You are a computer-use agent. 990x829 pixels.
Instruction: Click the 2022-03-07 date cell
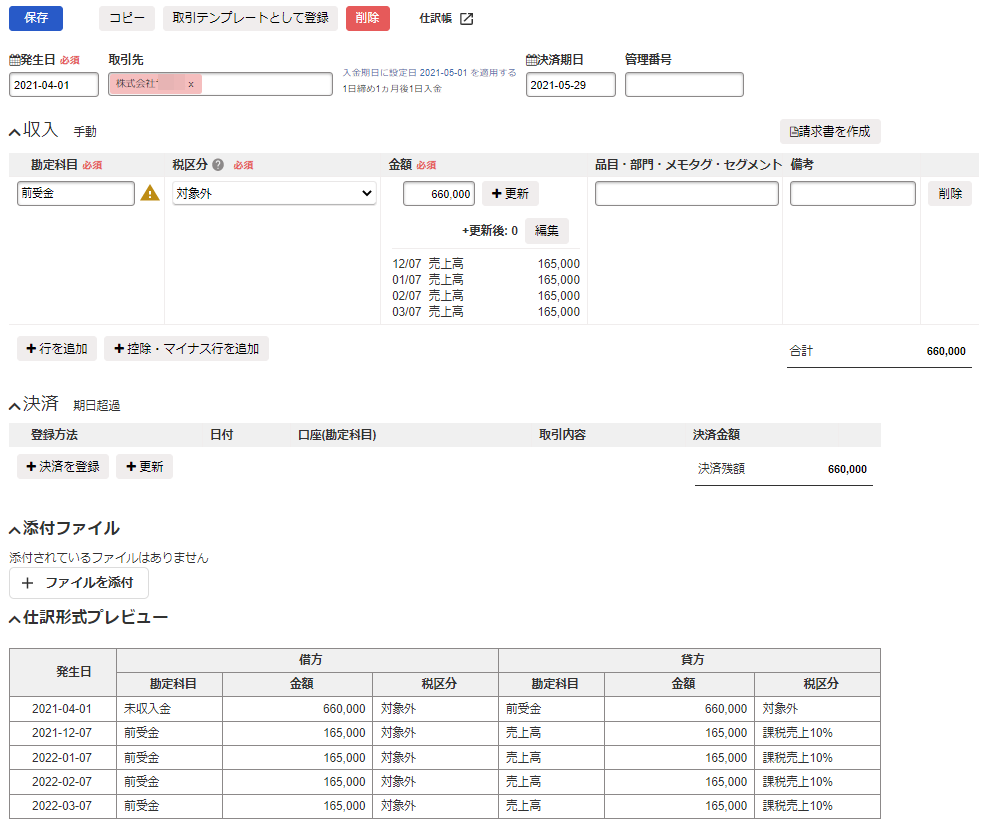point(62,806)
